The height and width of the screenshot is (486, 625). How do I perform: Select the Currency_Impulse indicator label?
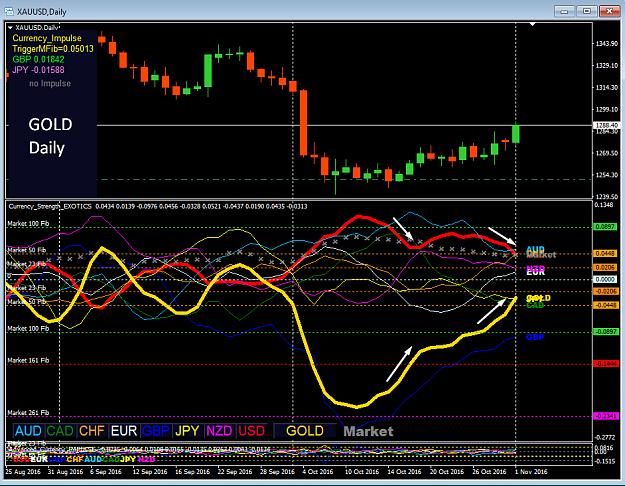[47, 38]
